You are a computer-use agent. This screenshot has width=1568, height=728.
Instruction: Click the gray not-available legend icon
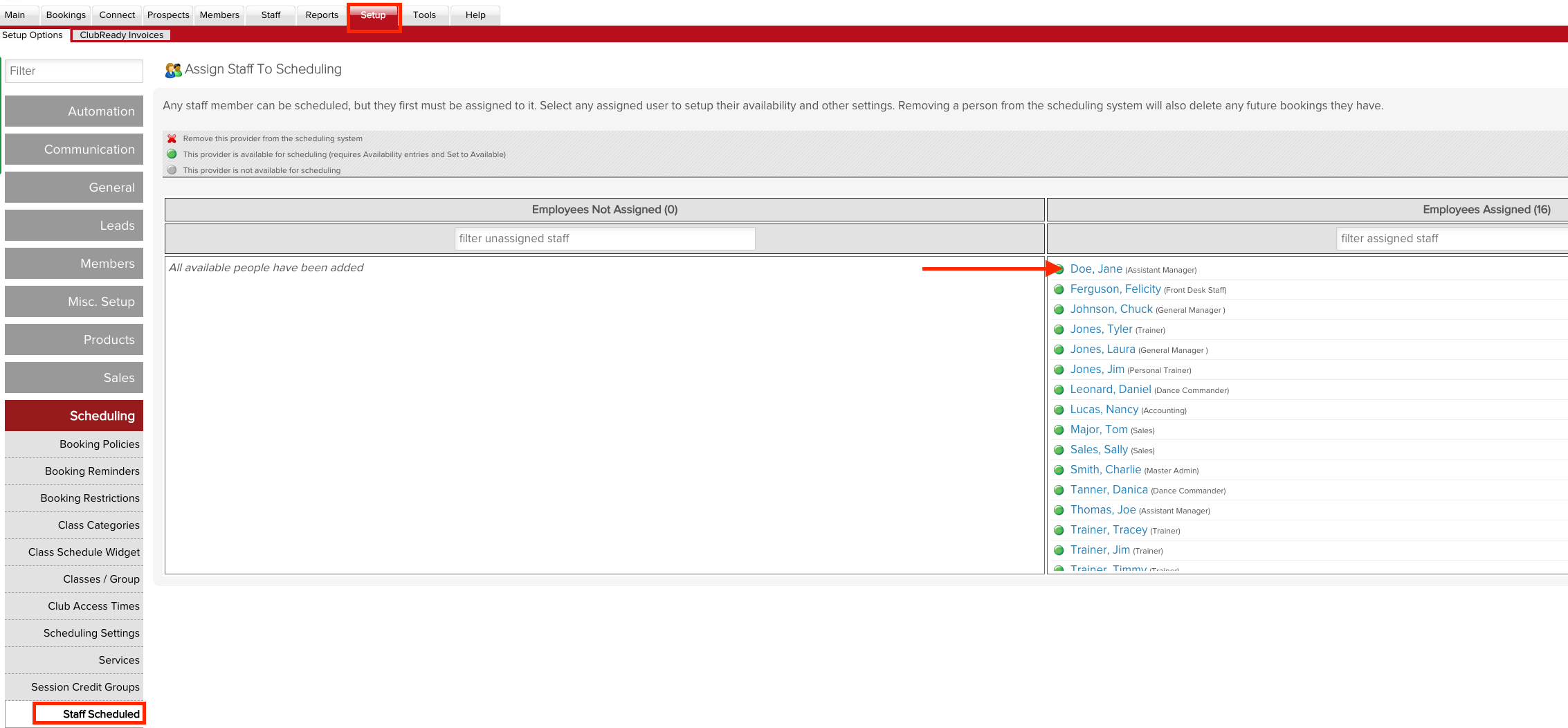pos(172,170)
